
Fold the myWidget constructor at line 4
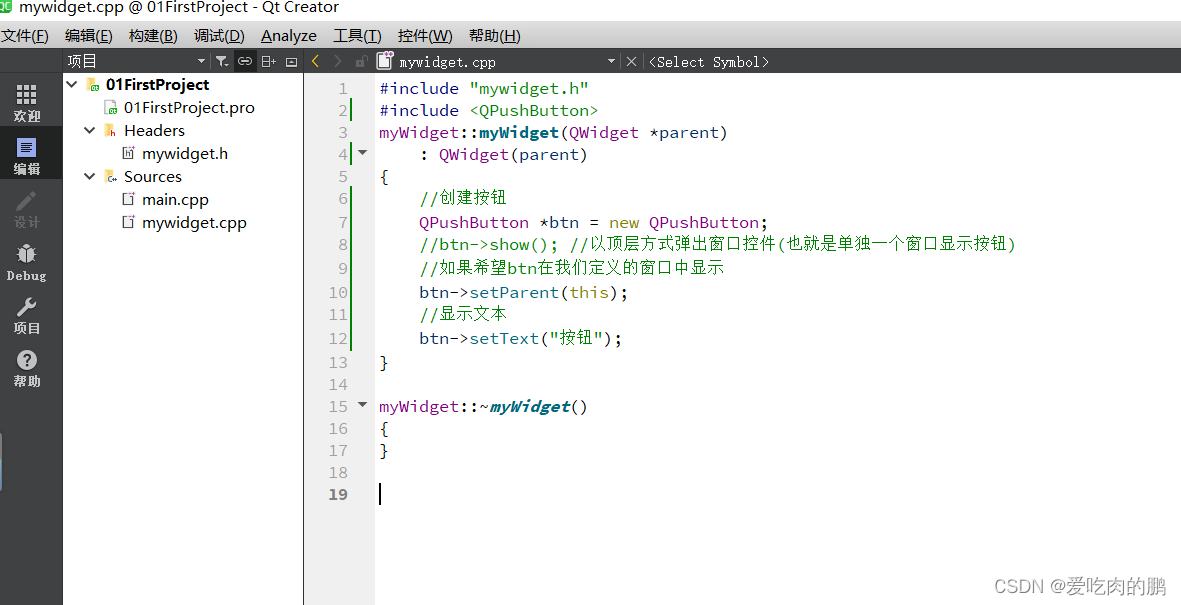(362, 153)
